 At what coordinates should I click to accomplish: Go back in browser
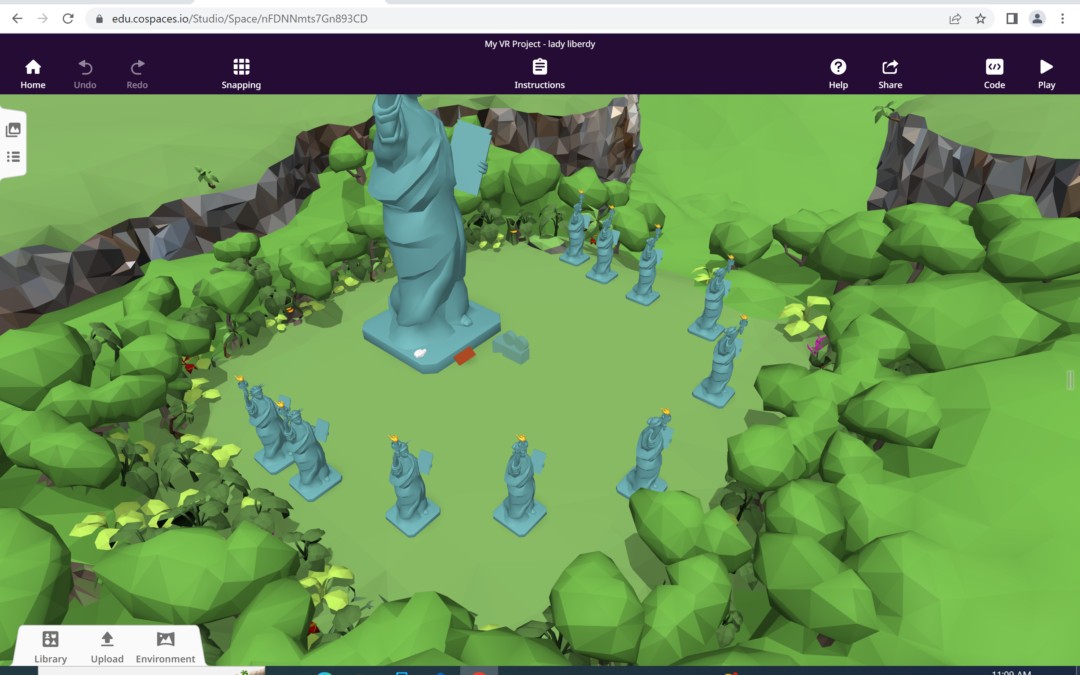click(x=17, y=19)
